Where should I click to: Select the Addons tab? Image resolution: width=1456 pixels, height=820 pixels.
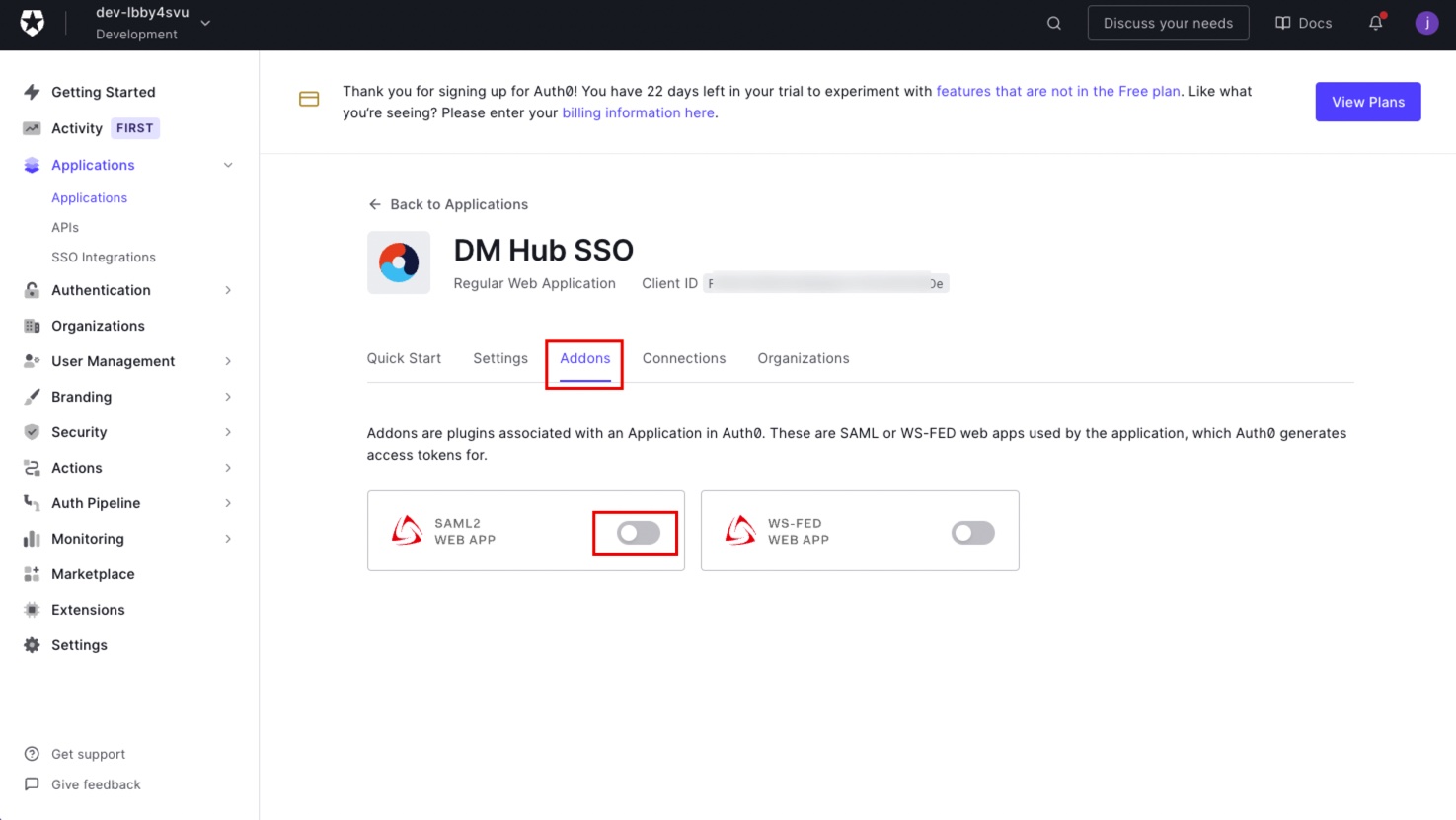[x=585, y=358]
